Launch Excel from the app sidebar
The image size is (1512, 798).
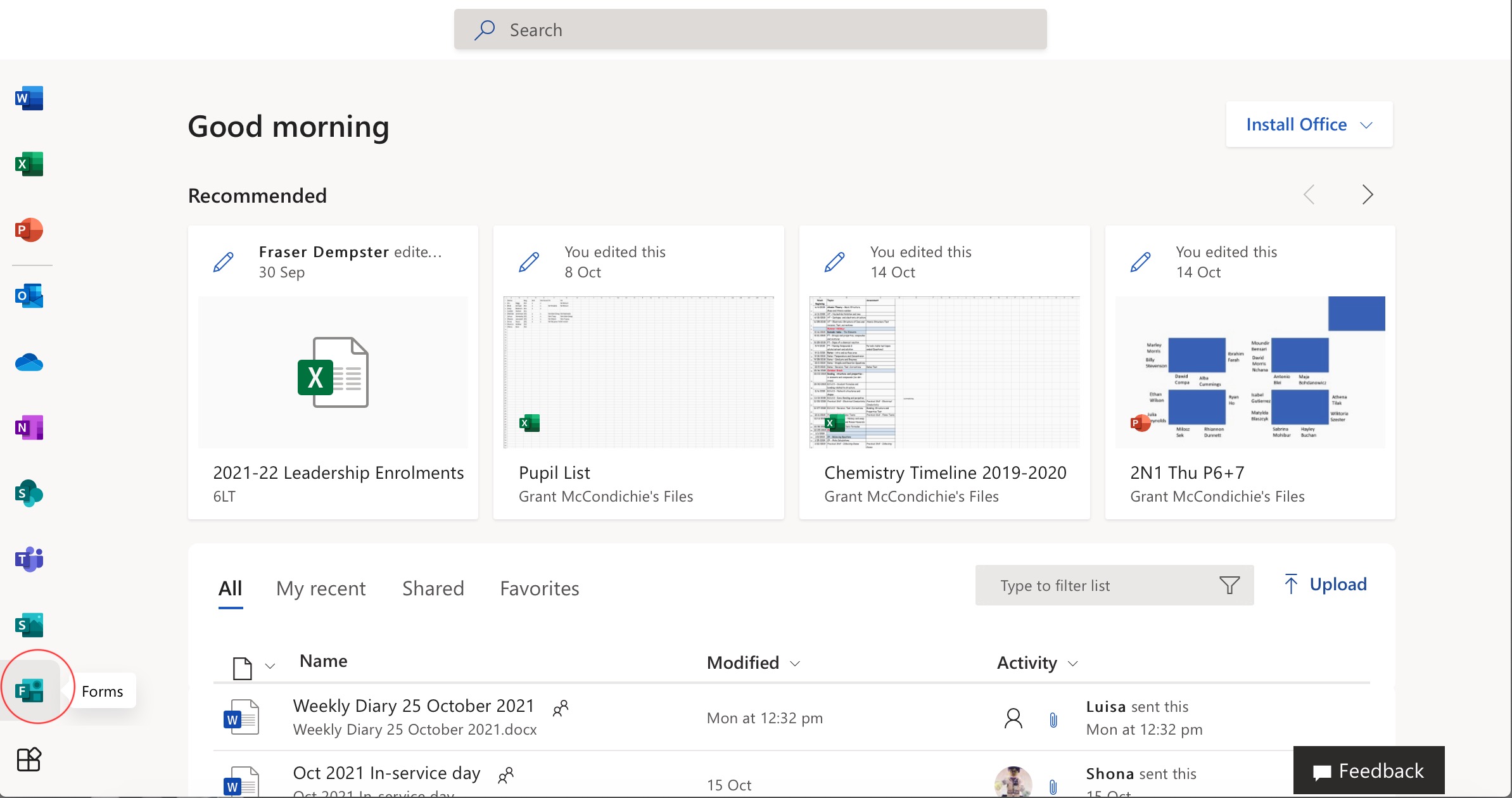coord(29,164)
